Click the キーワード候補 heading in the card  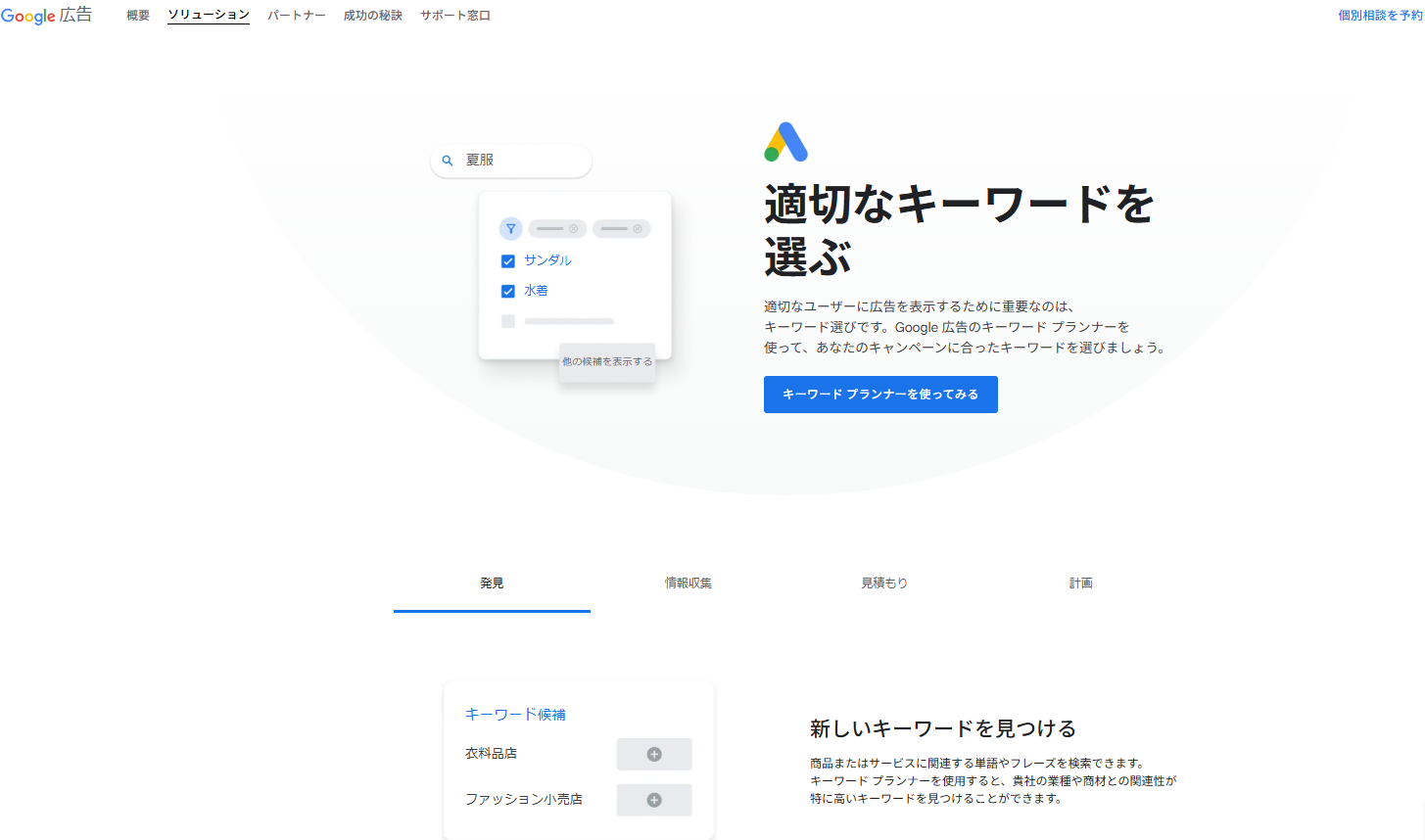[x=515, y=715]
